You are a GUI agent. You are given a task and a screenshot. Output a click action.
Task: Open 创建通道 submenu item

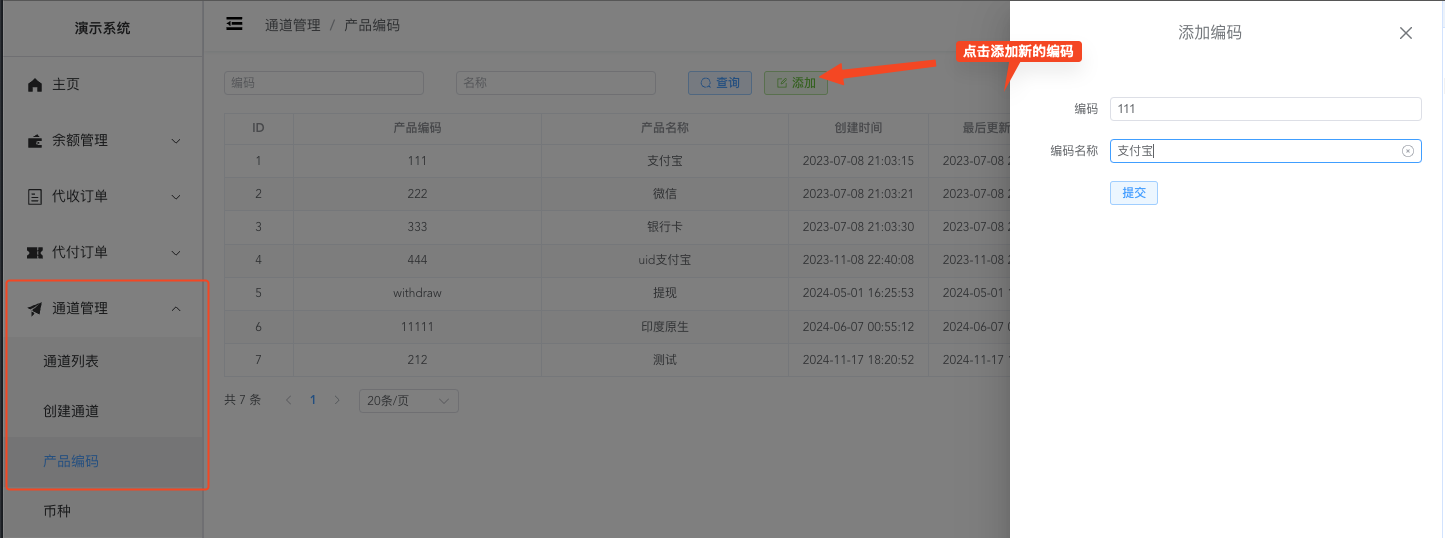point(71,411)
